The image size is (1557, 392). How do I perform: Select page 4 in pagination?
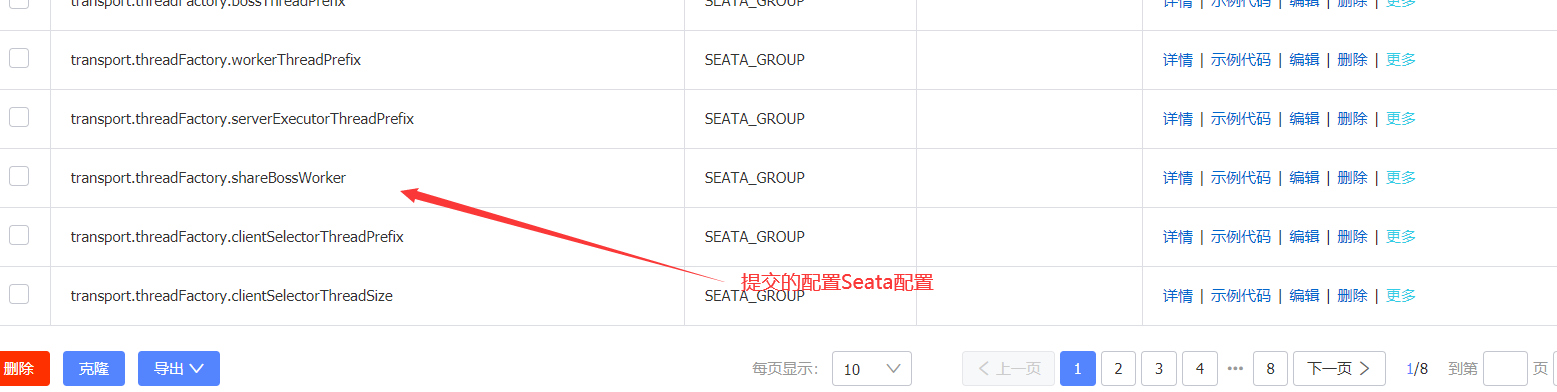1199,369
